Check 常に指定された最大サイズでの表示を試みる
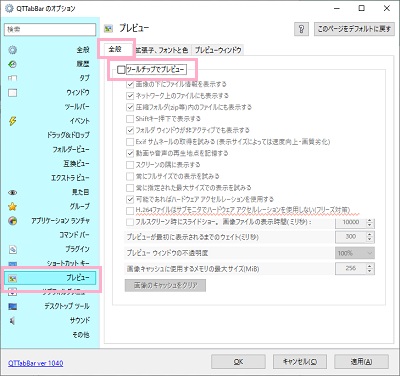The width and height of the screenshot is (400, 376). [130, 188]
